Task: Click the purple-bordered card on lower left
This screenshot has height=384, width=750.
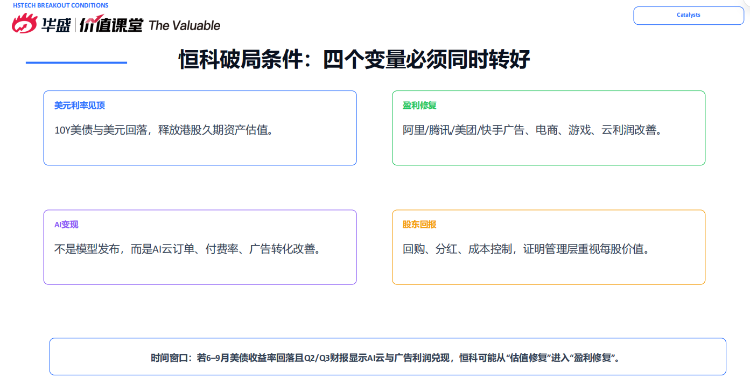Action: click(x=200, y=247)
